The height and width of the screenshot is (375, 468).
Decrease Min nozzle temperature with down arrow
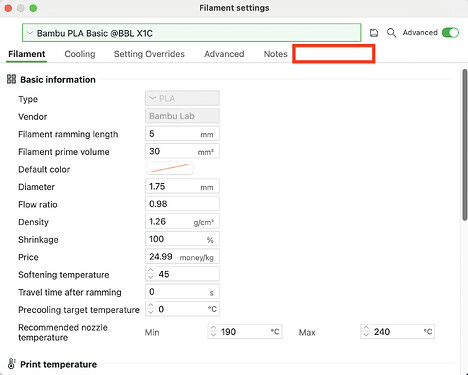coord(213,335)
